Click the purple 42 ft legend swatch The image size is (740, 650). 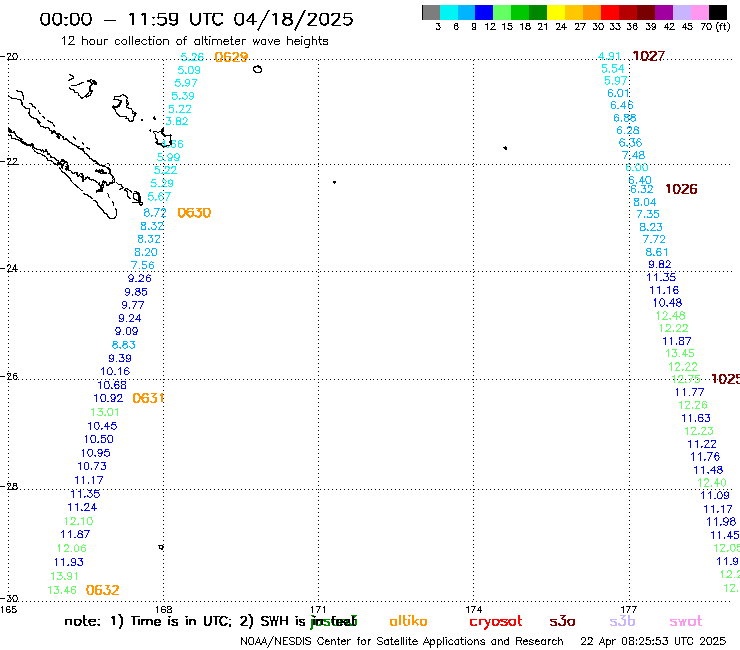pos(662,12)
